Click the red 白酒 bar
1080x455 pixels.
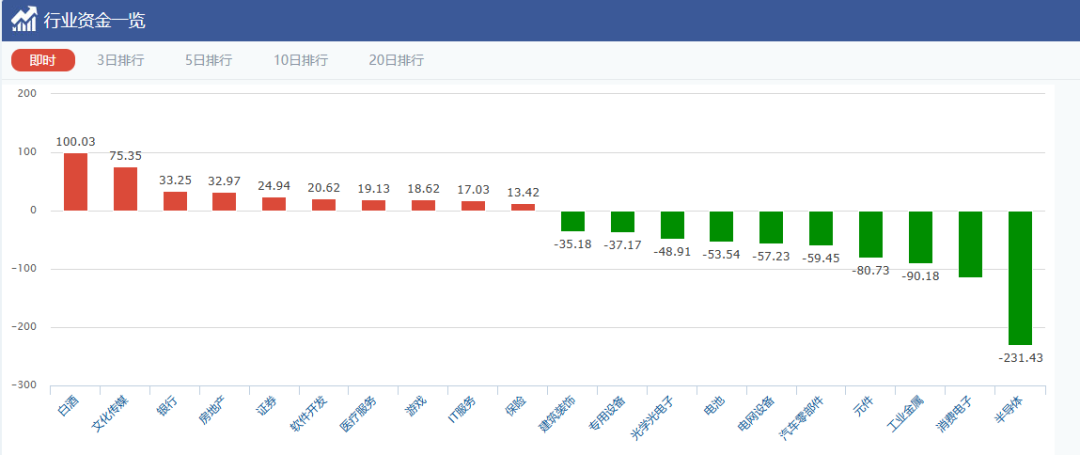tap(76, 182)
